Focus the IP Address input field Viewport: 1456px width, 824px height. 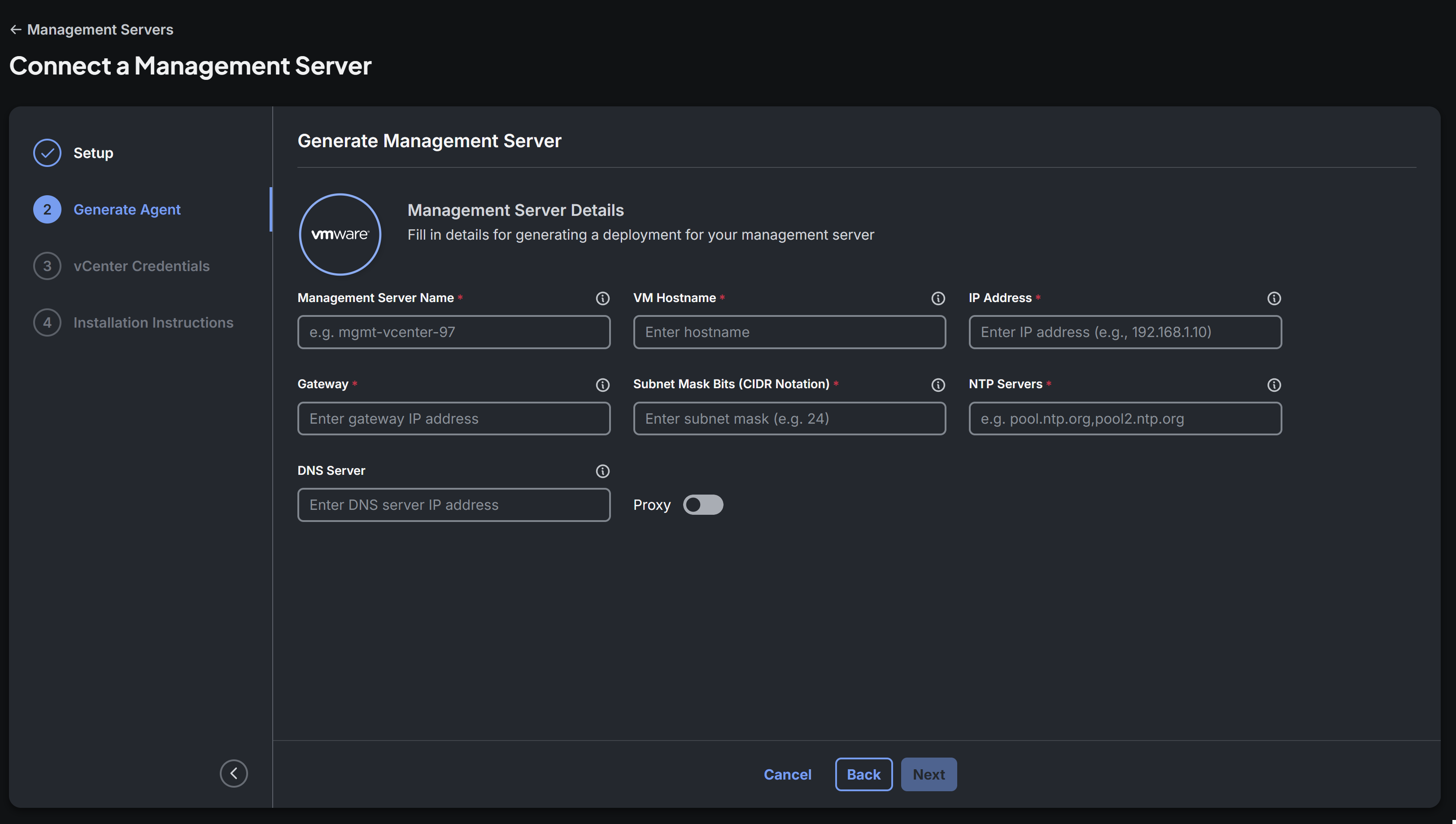click(x=1125, y=332)
